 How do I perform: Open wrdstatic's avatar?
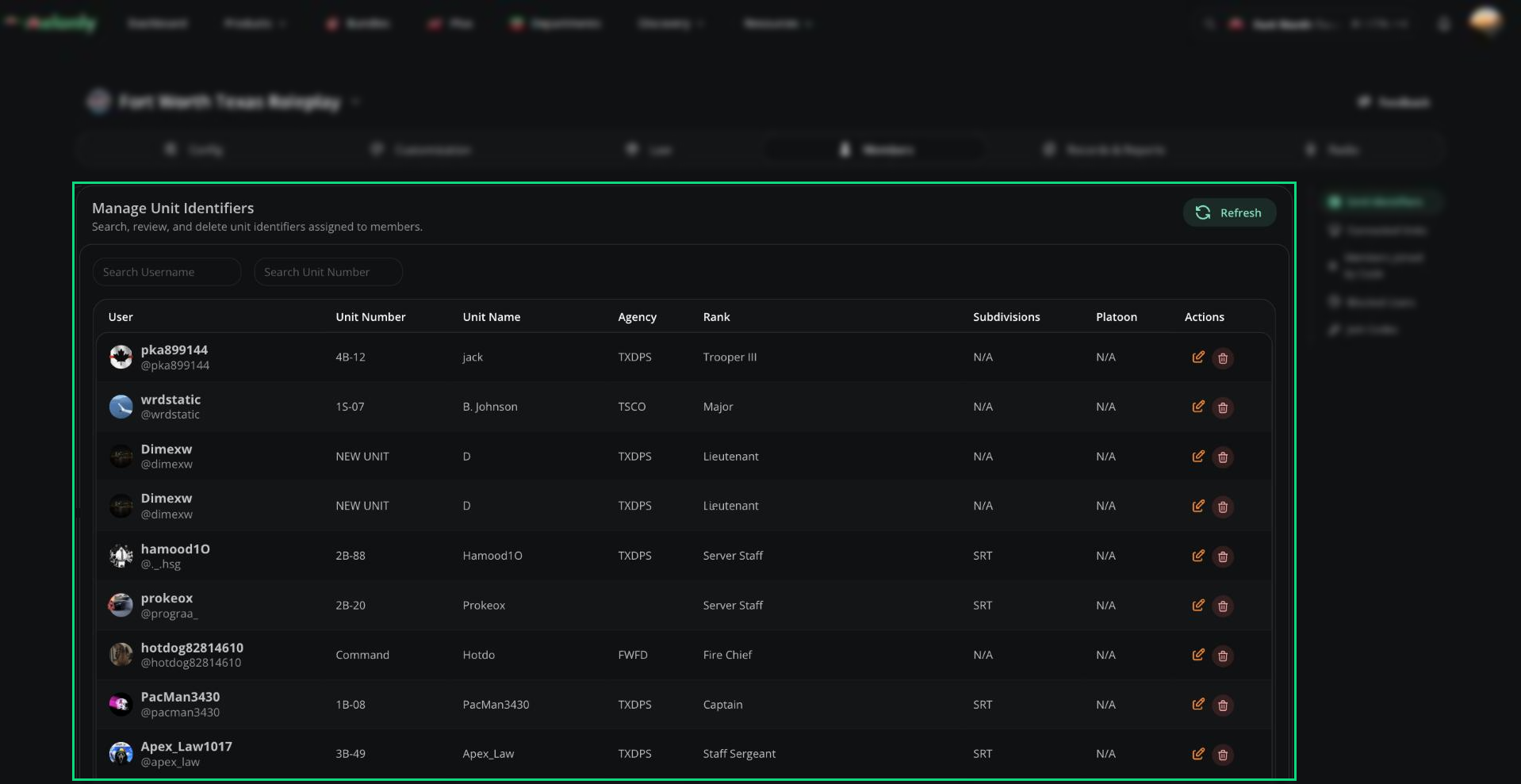[121, 407]
